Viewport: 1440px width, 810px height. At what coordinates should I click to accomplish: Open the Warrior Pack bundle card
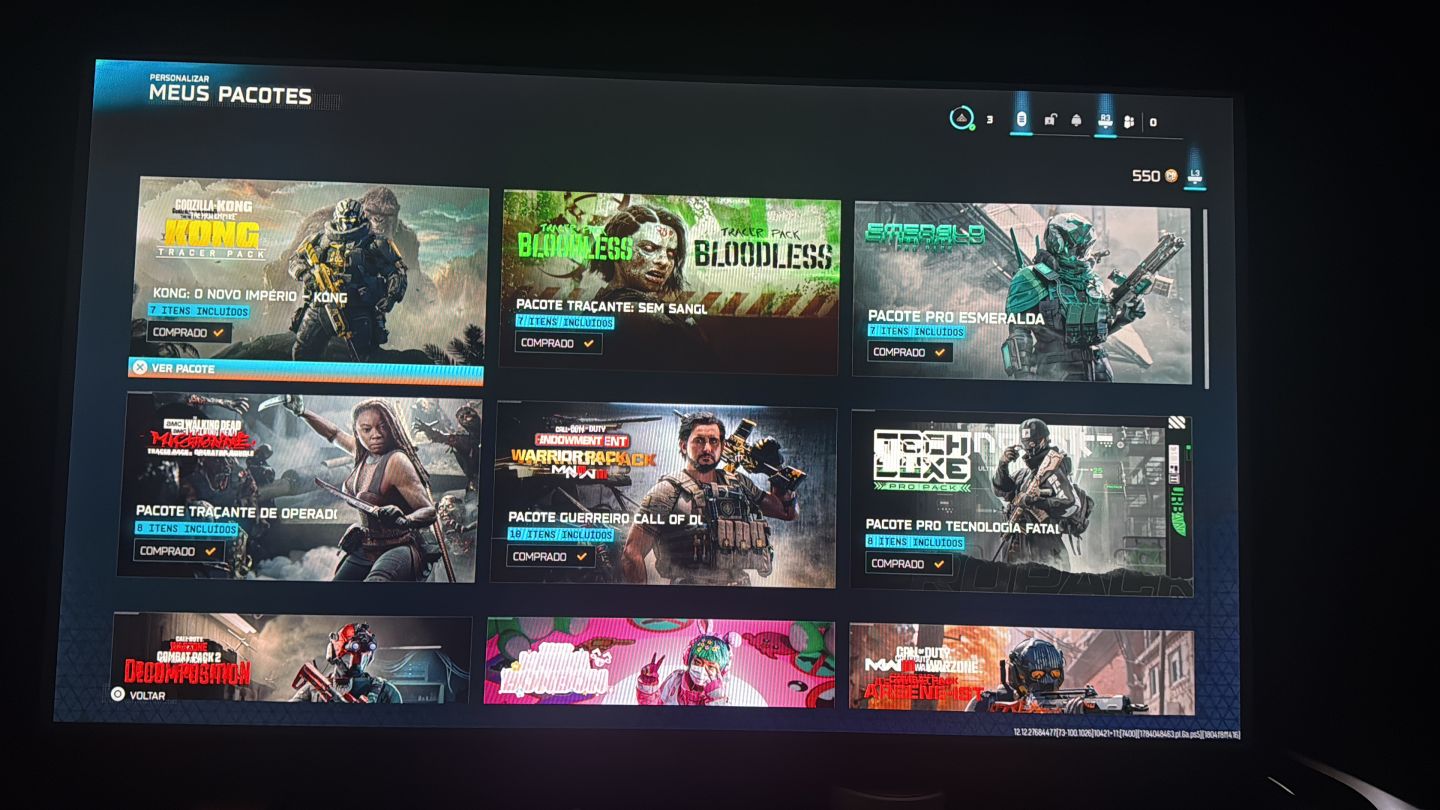tap(664, 495)
